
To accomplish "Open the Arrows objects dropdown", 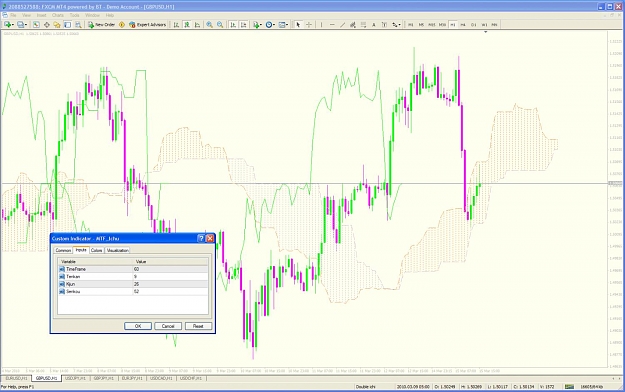I will pos(395,25).
